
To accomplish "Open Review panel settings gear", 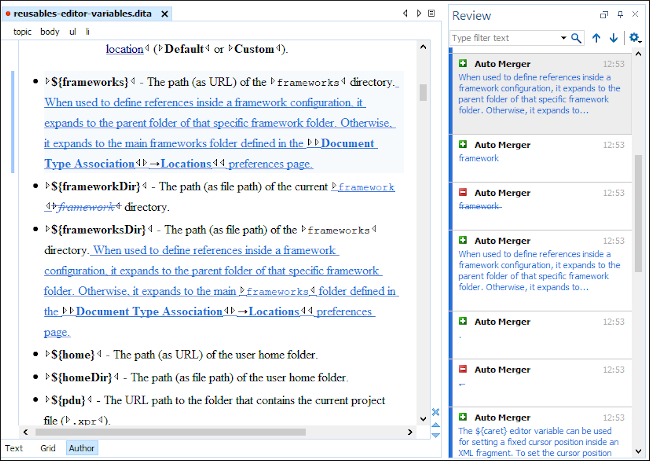I will (x=633, y=38).
